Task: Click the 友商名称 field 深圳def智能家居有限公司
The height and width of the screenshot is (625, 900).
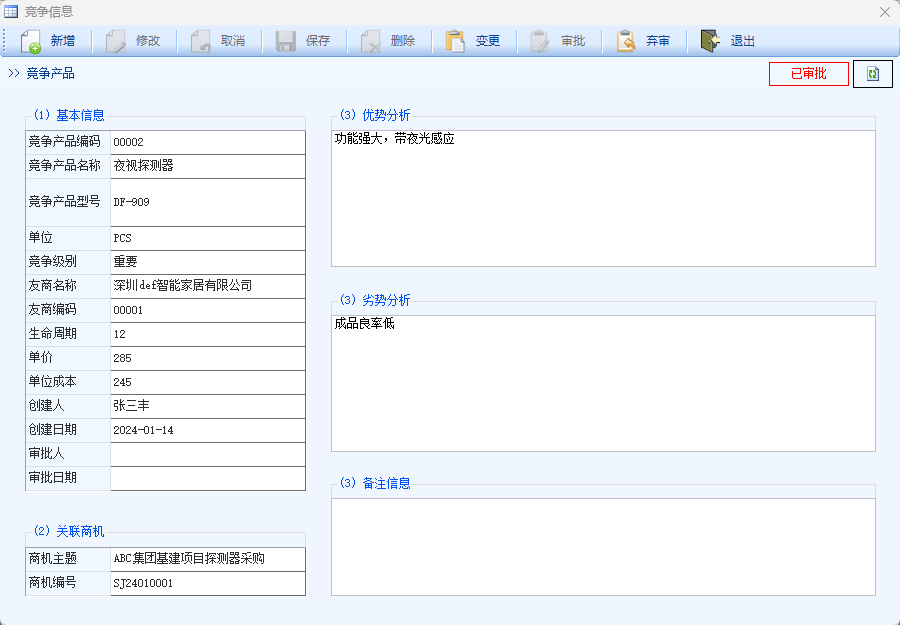Action: [x=208, y=286]
